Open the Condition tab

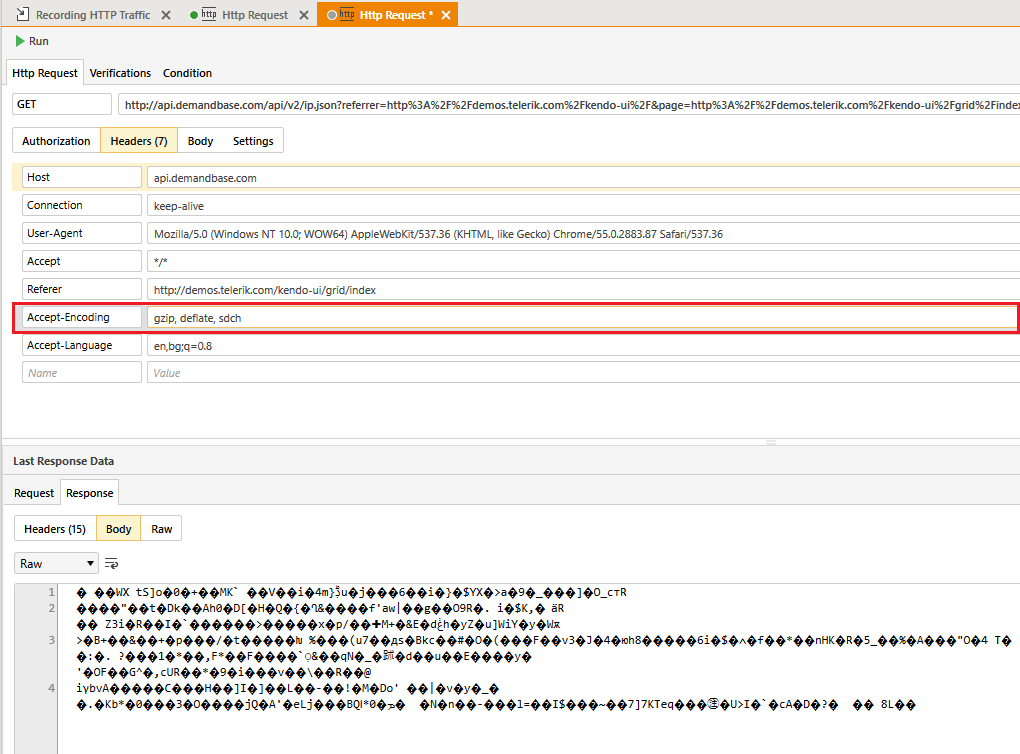[x=187, y=73]
